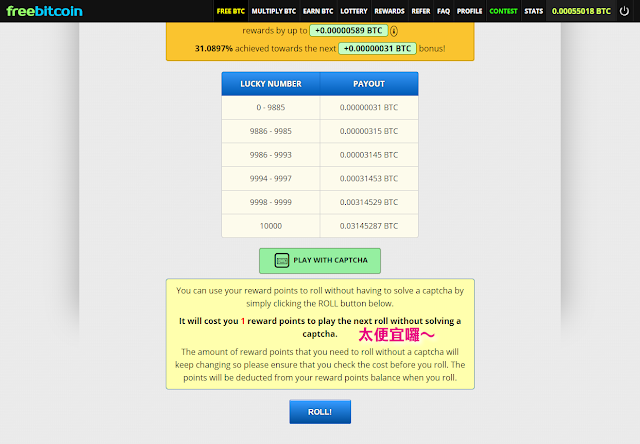Go to the REFER page

pos(421,11)
